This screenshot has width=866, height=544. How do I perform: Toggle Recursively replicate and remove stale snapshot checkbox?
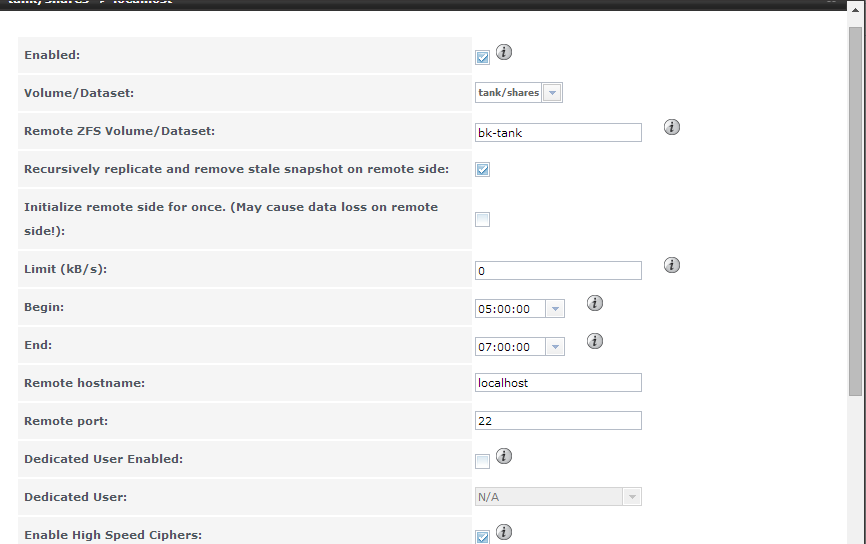pyautogui.click(x=482, y=170)
